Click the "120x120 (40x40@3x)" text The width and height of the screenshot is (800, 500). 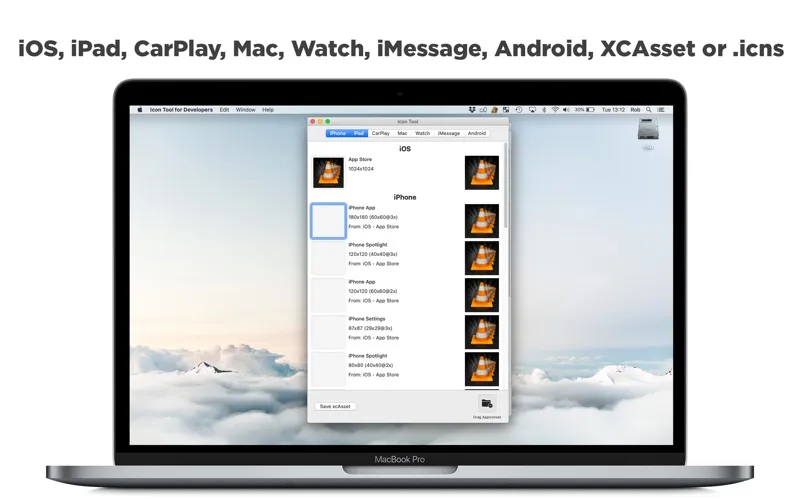[x=372, y=254]
